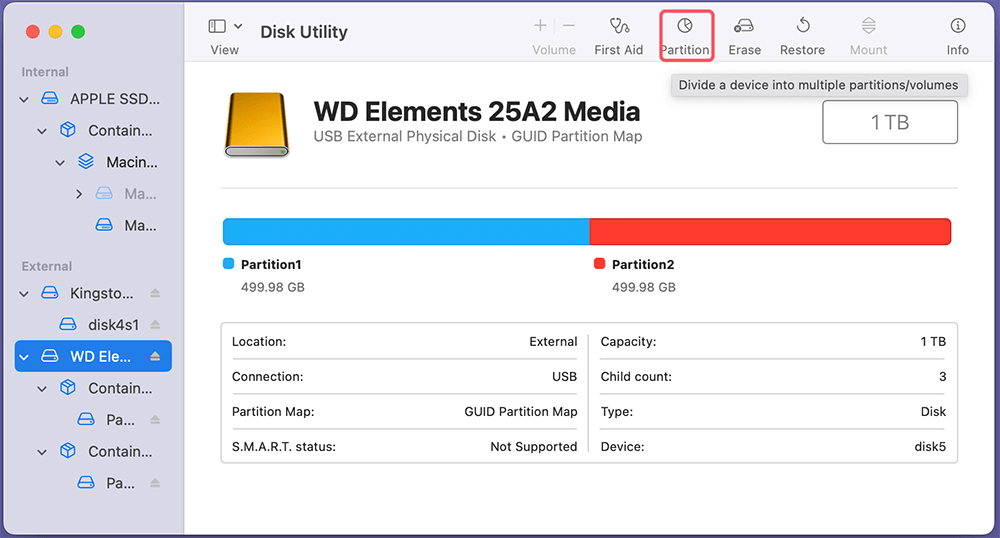The width and height of the screenshot is (1000, 538).
Task: Eject the last Pa... partition
Action: click(x=155, y=483)
